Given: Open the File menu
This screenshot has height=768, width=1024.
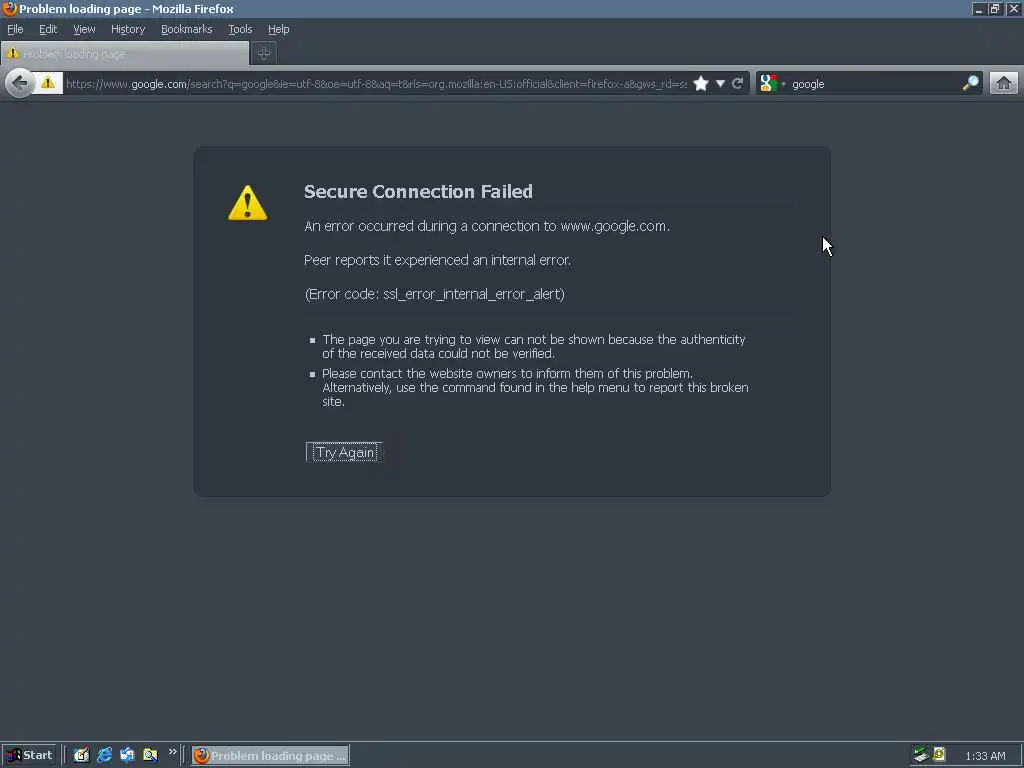Looking at the screenshot, I should [x=15, y=29].
